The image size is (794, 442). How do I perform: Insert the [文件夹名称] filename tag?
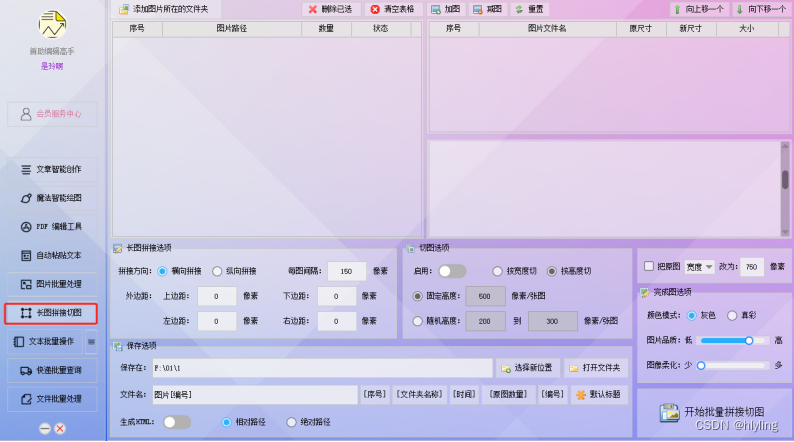click(x=419, y=394)
